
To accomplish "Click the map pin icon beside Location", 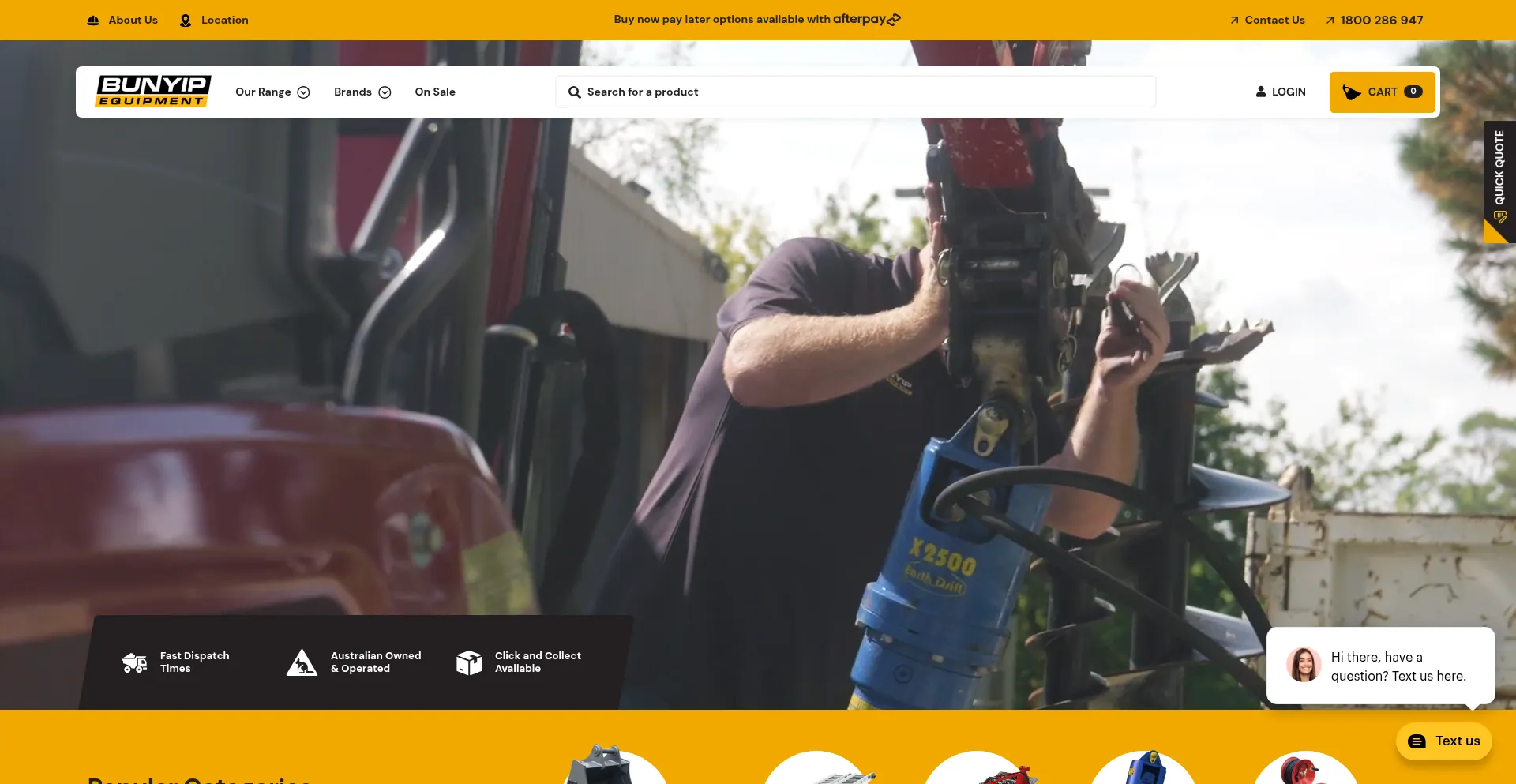I will (186, 20).
